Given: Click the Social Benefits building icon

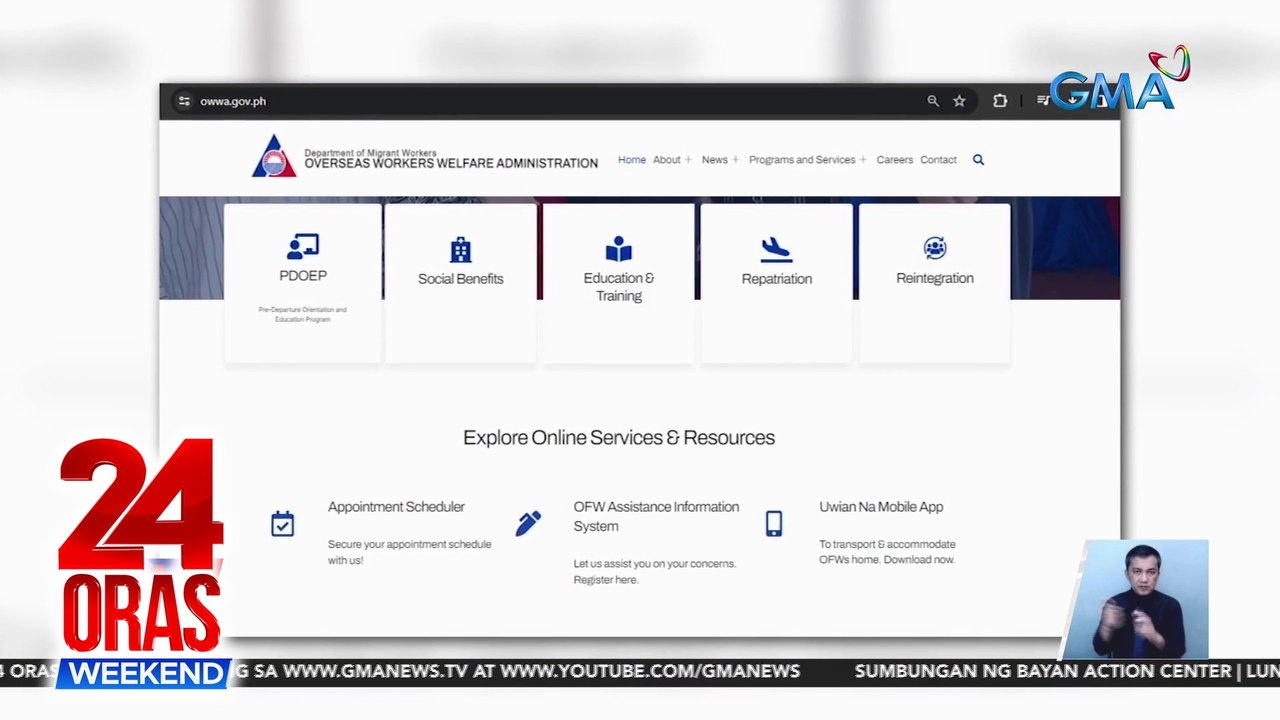Looking at the screenshot, I should (x=461, y=249).
